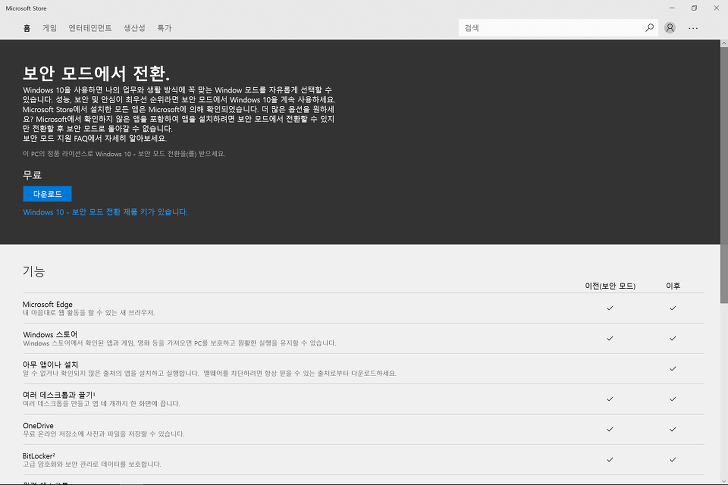This screenshot has width=728, height=485.
Task: Click Windows 스토어 checkmark under 이후
Action: point(673,338)
